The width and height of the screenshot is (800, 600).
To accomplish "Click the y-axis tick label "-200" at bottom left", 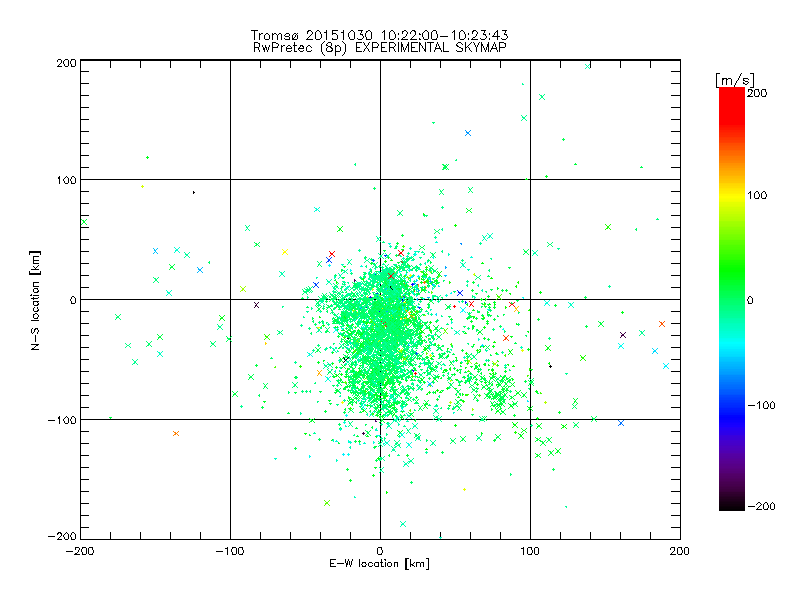I will coord(62,536).
